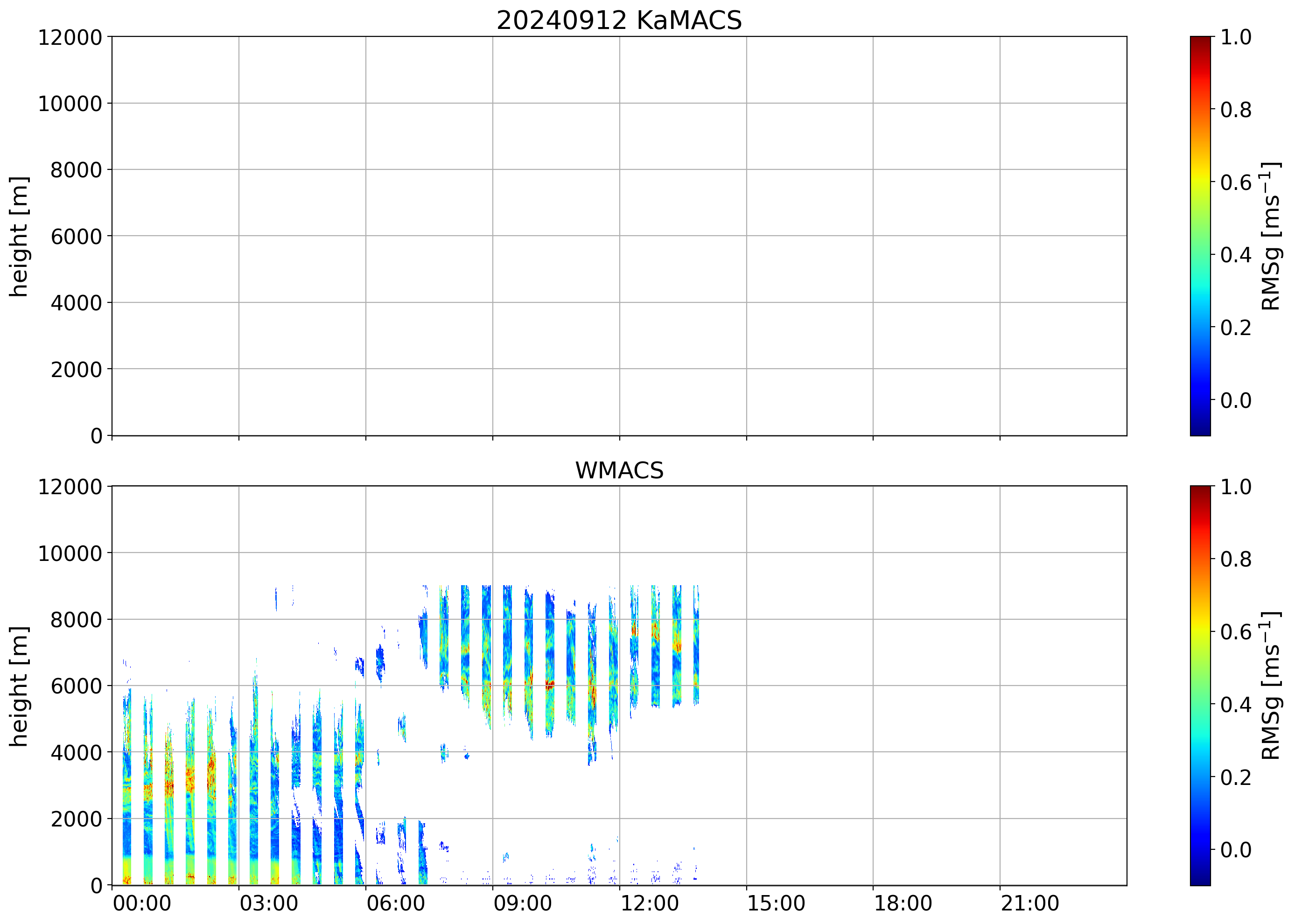The height and width of the screenshot is (924, 1295).
Task: Click the '20240912 KaMACS' plot title
Action: point(619,21)
